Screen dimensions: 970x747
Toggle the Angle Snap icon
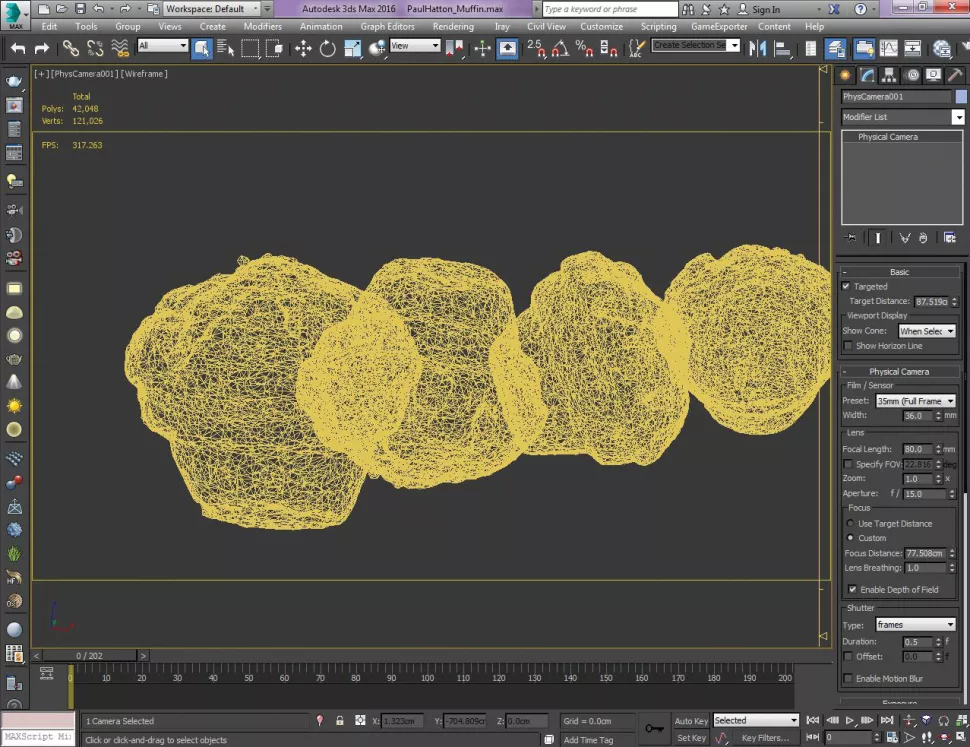560,48
